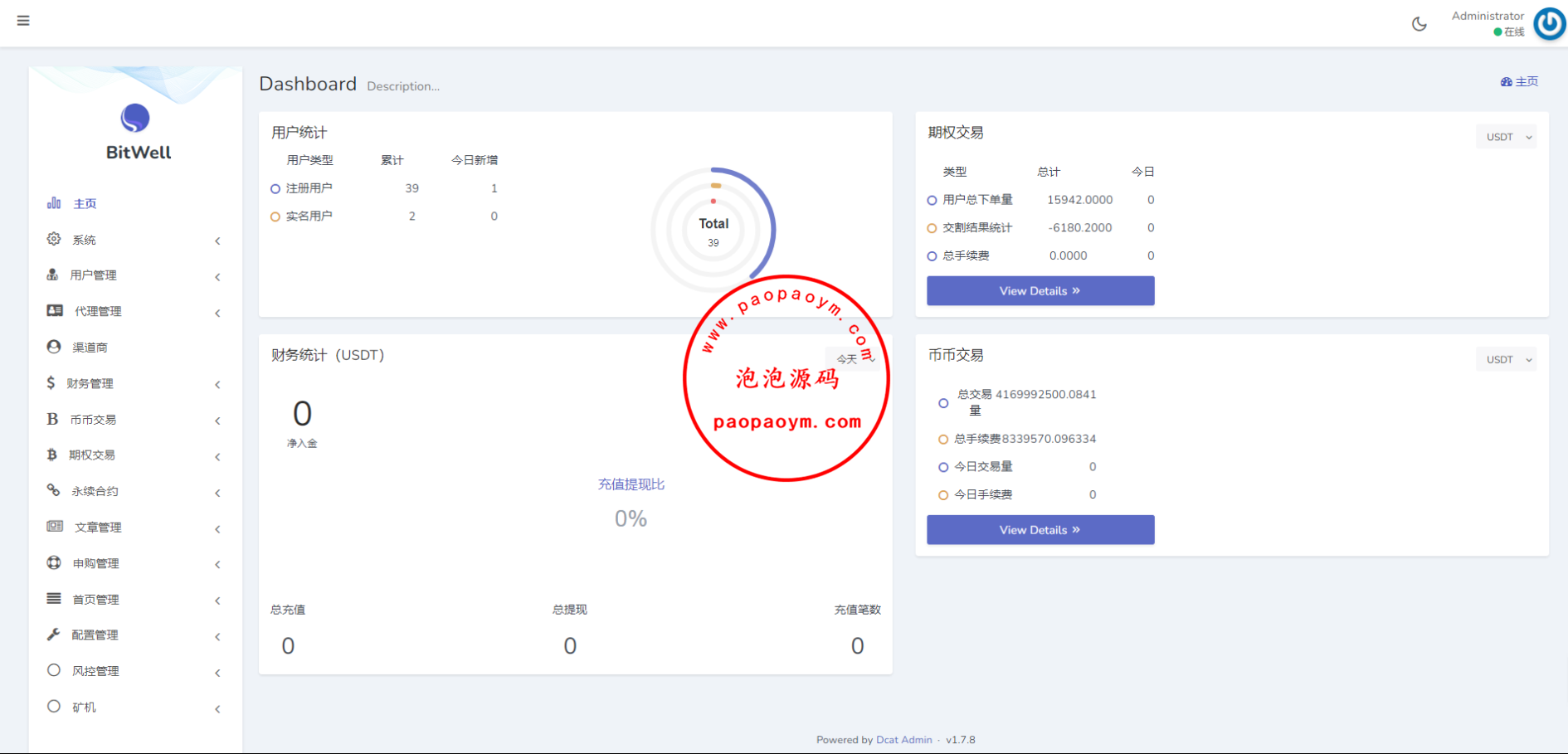Expand the 币币交易 submenu chevron
The image size is (1568, 754).
(217, 421)
